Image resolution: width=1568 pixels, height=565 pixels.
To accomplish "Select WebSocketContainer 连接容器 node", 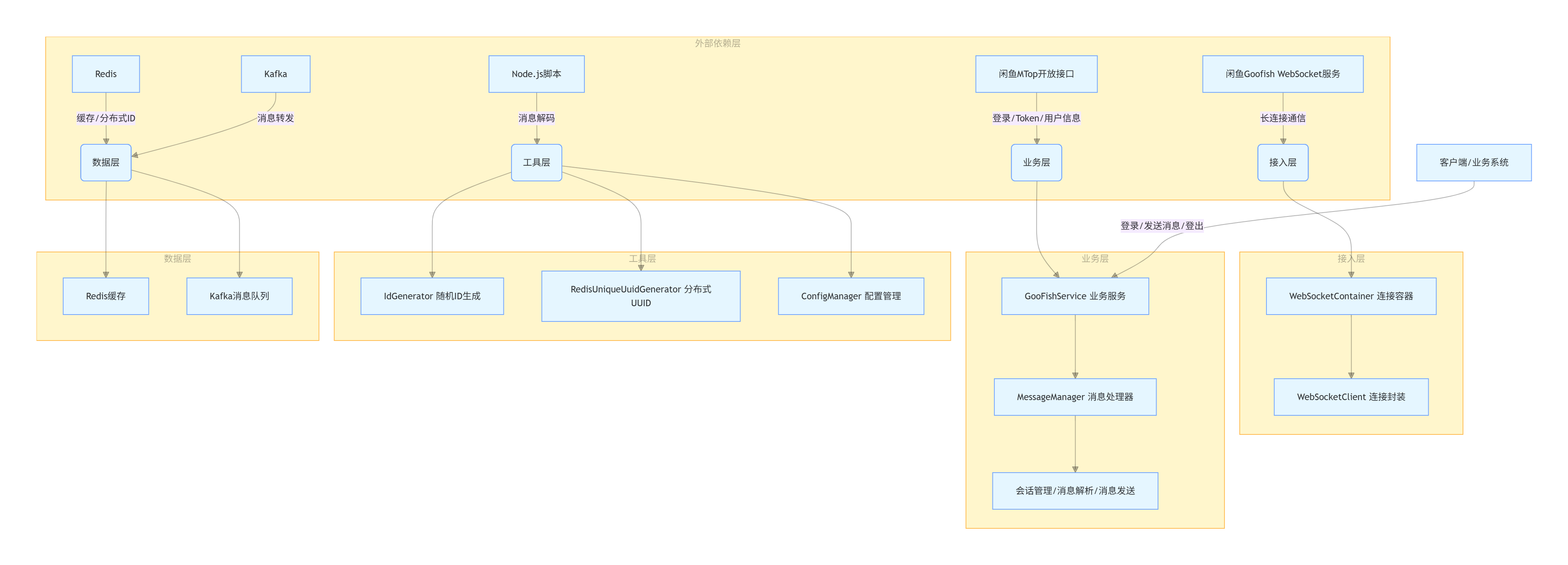I will pyautogui.click(x=1351, y=297).
